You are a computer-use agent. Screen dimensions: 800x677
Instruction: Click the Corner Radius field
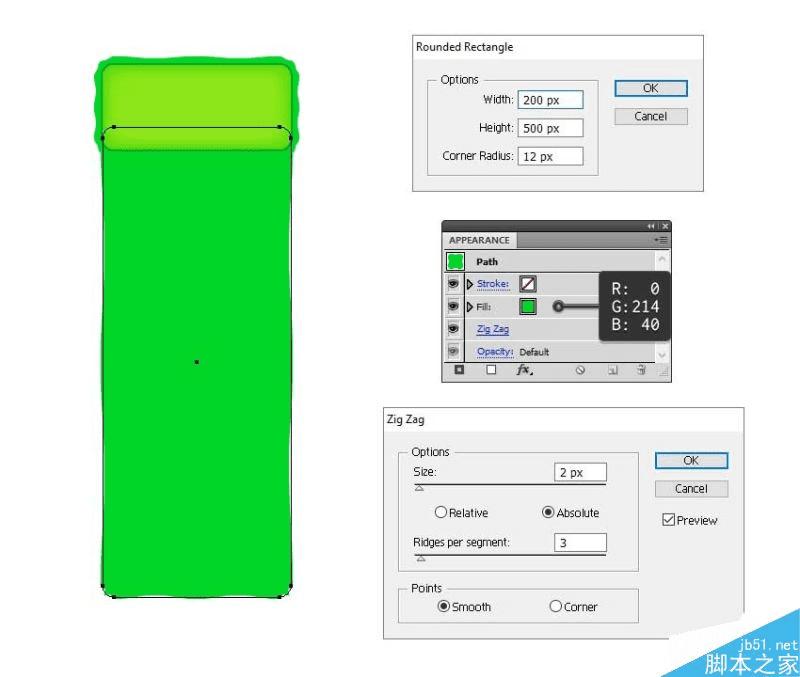pos(550,157)
